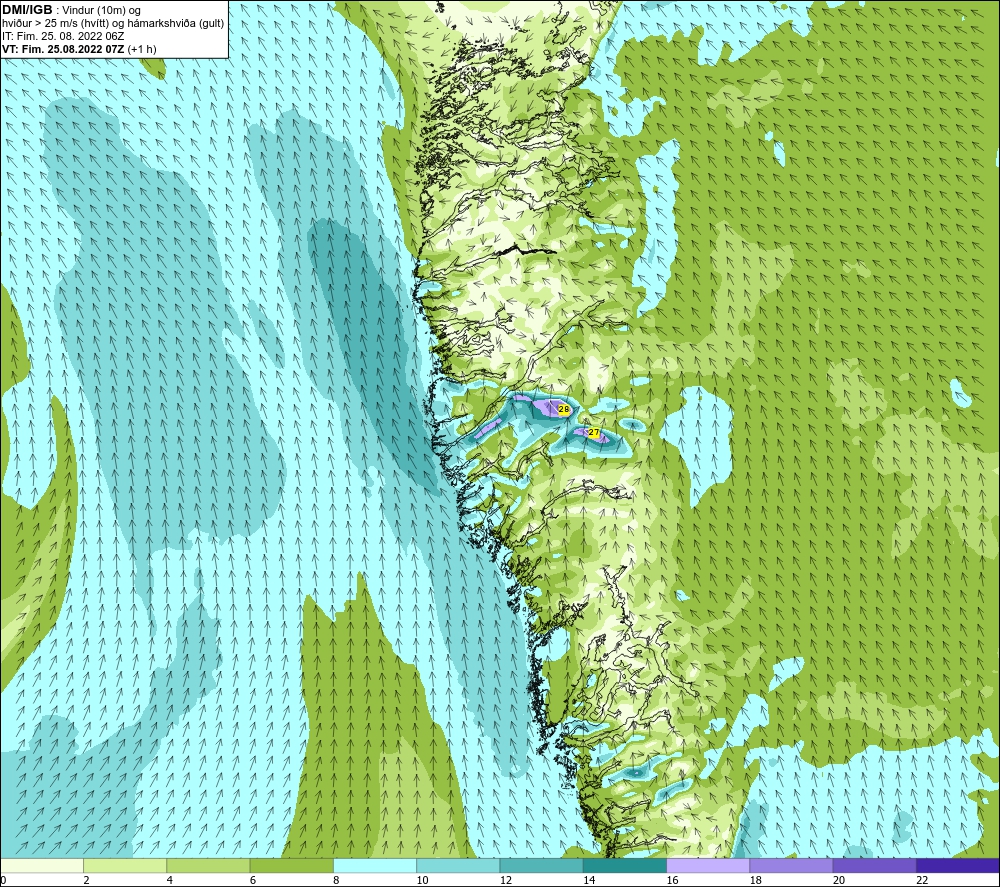Click the yellow 27 peak gust label
Screen dimensions: 1000x887
pyautogui.click(x=594, y=432)
